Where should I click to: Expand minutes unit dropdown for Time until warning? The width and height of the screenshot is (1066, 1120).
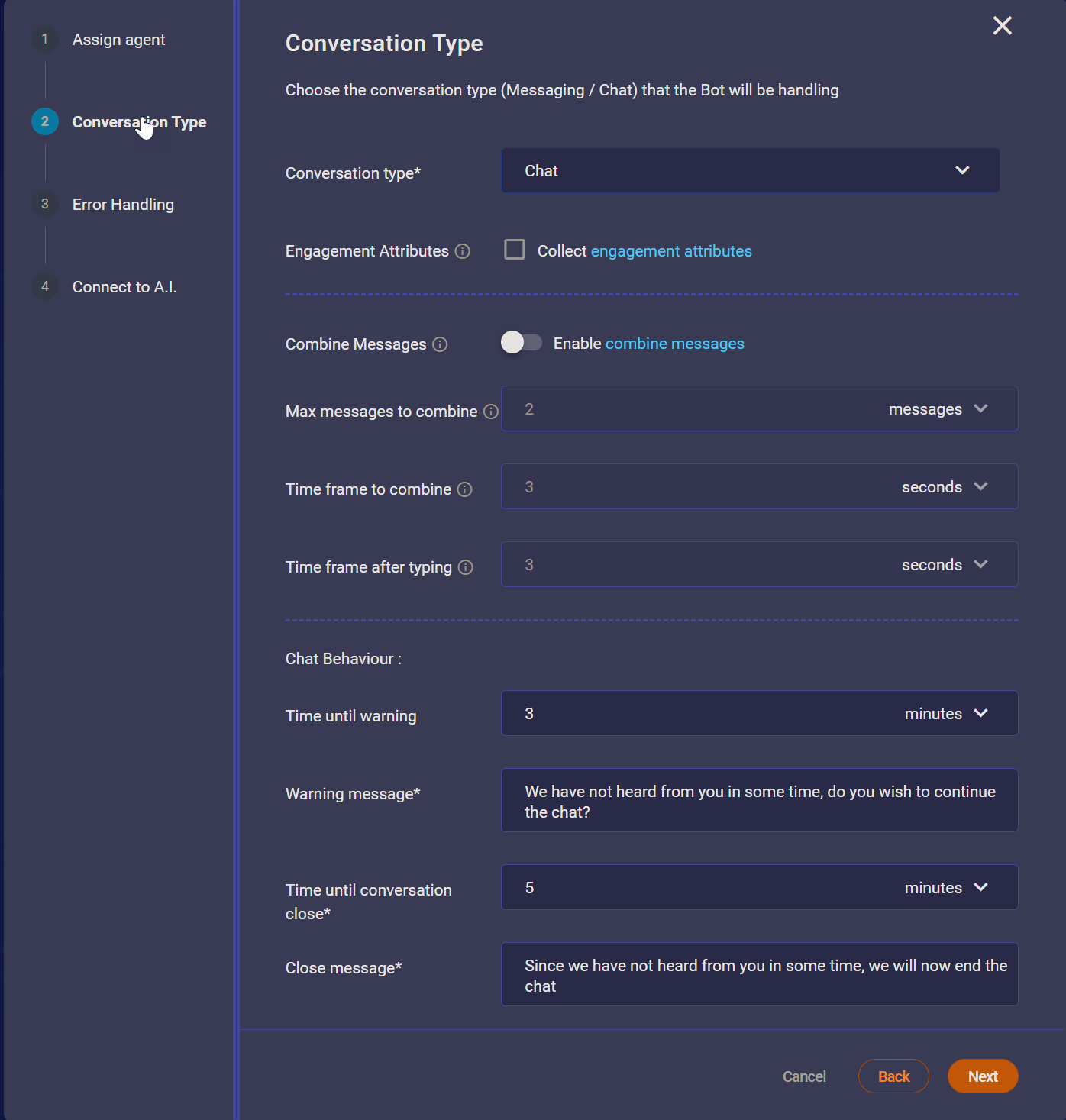tap(947, 714)
